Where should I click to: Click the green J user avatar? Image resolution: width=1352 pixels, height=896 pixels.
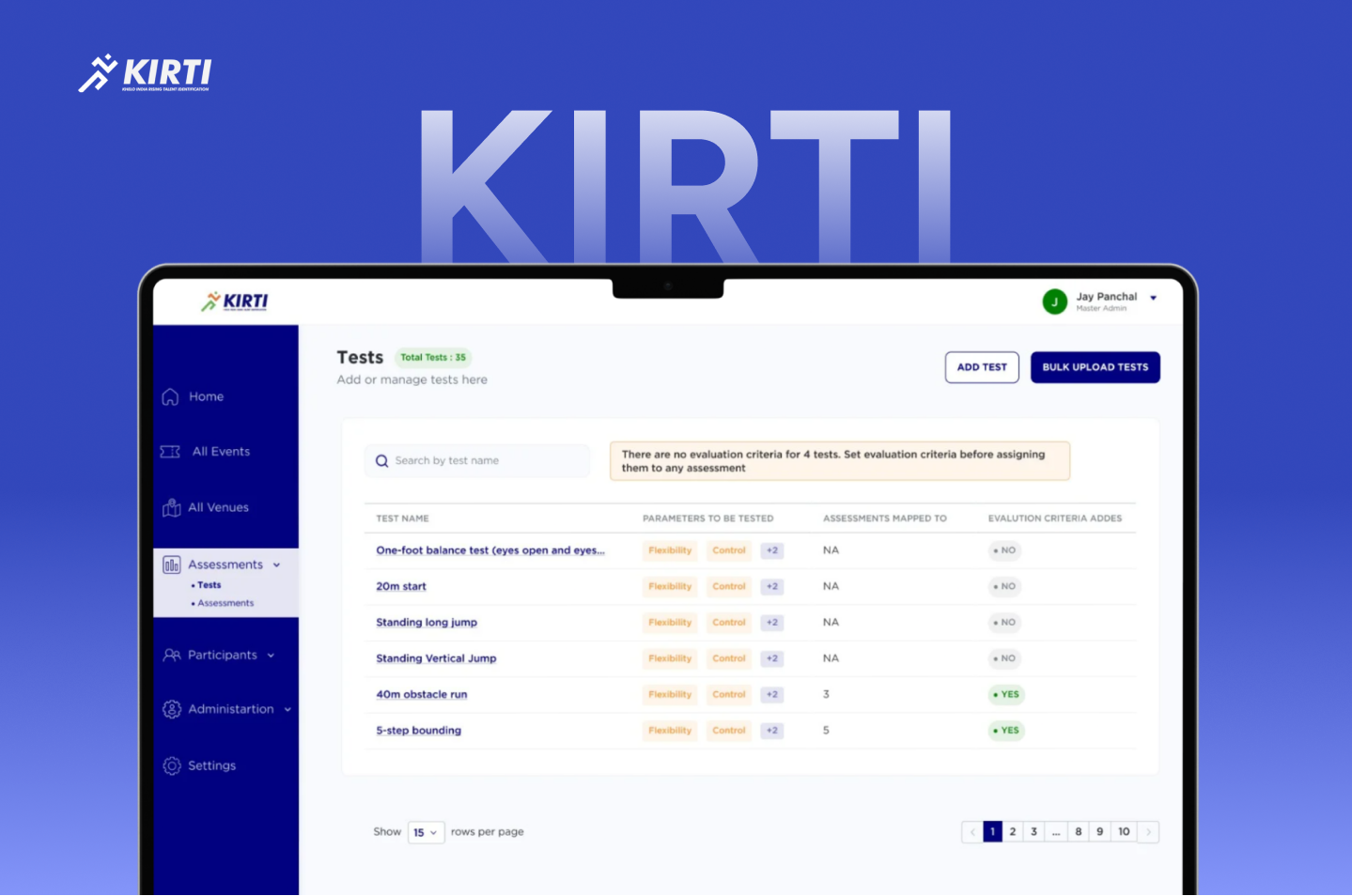[x=1055, y=301]
